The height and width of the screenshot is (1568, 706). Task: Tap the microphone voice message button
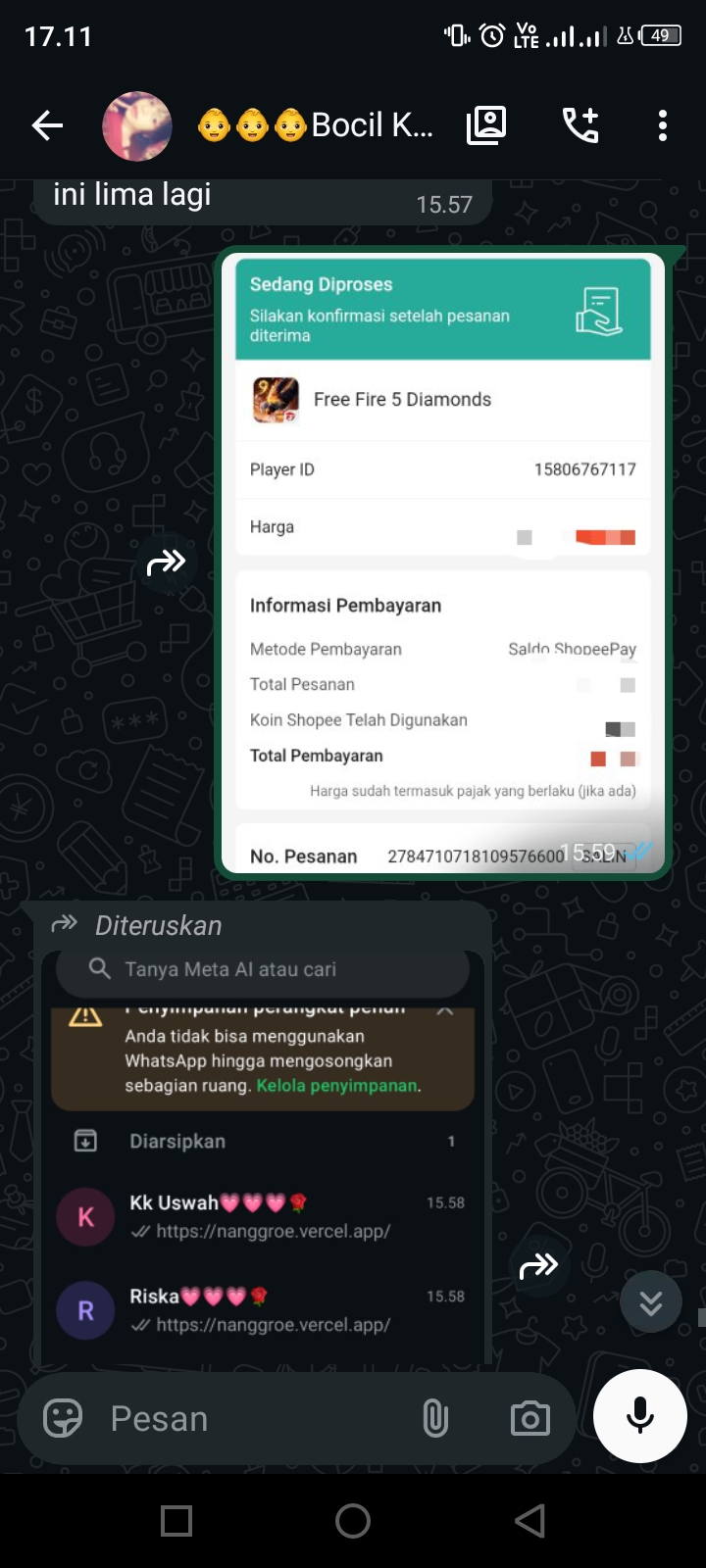pos(640,1416)
